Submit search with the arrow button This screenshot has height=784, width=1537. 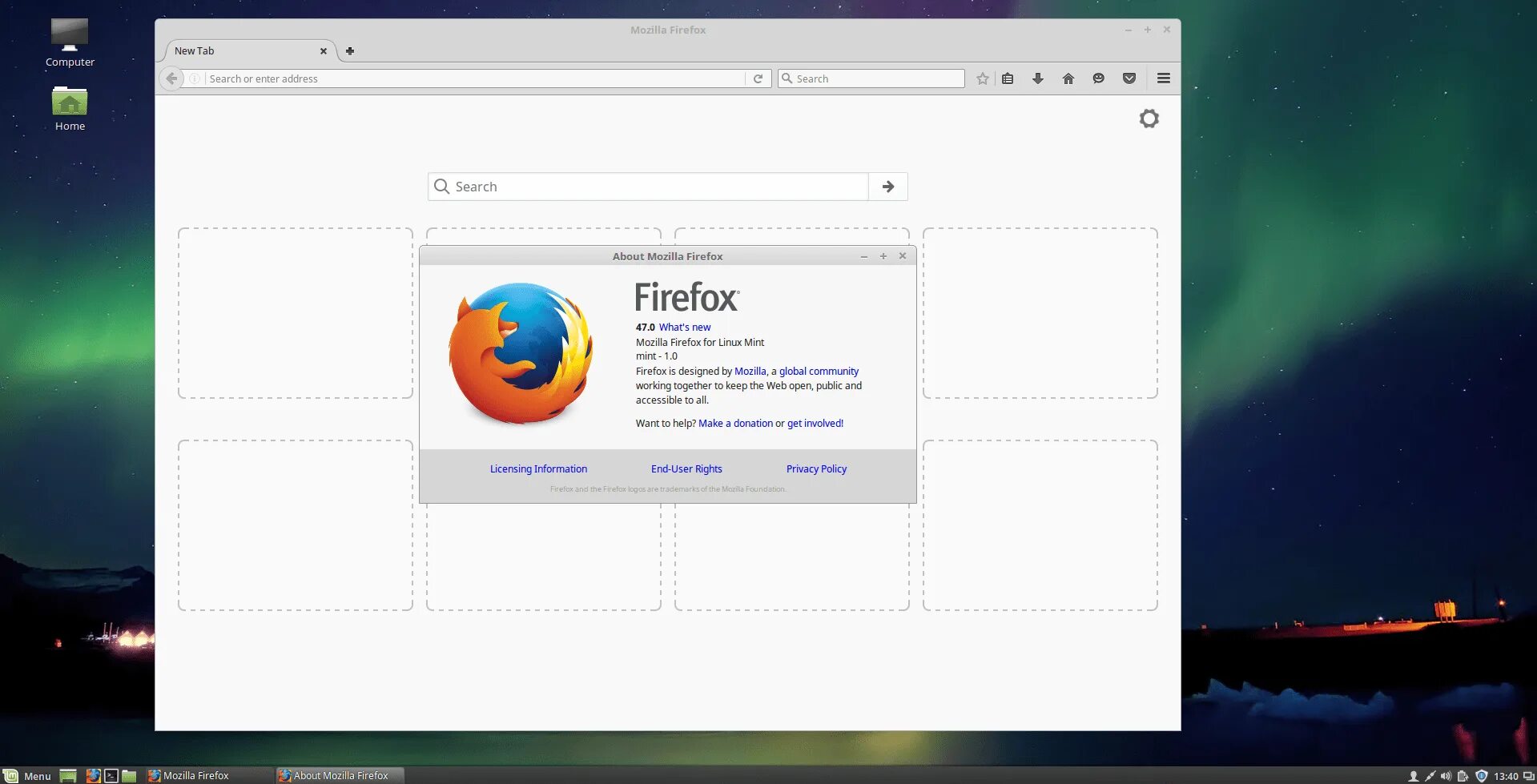click(x=888, y=187)
